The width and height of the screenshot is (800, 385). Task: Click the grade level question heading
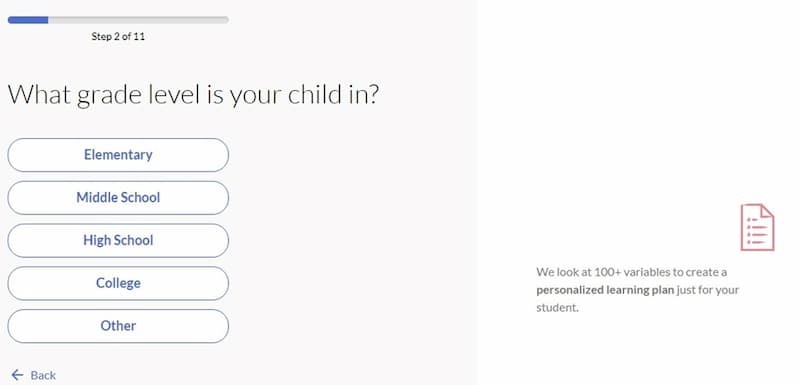[193, 95]
